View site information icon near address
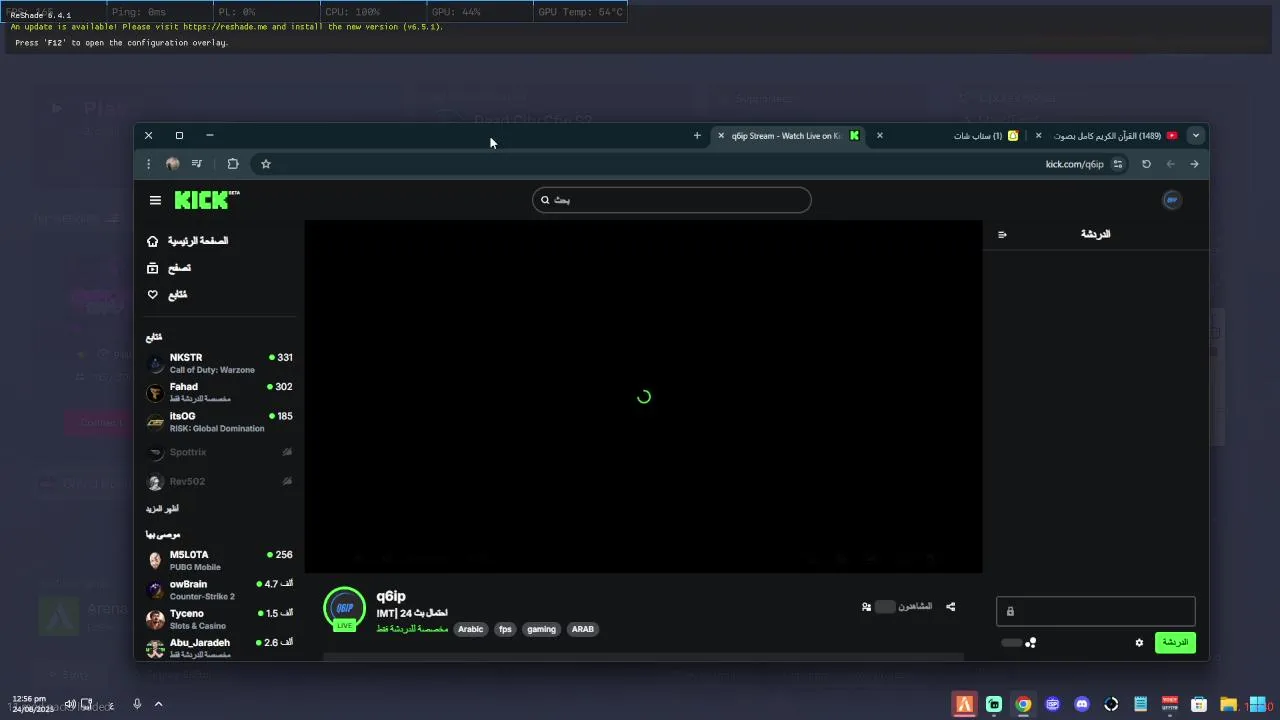Viewport: 1280px width, 720px height. point(1118,164)
